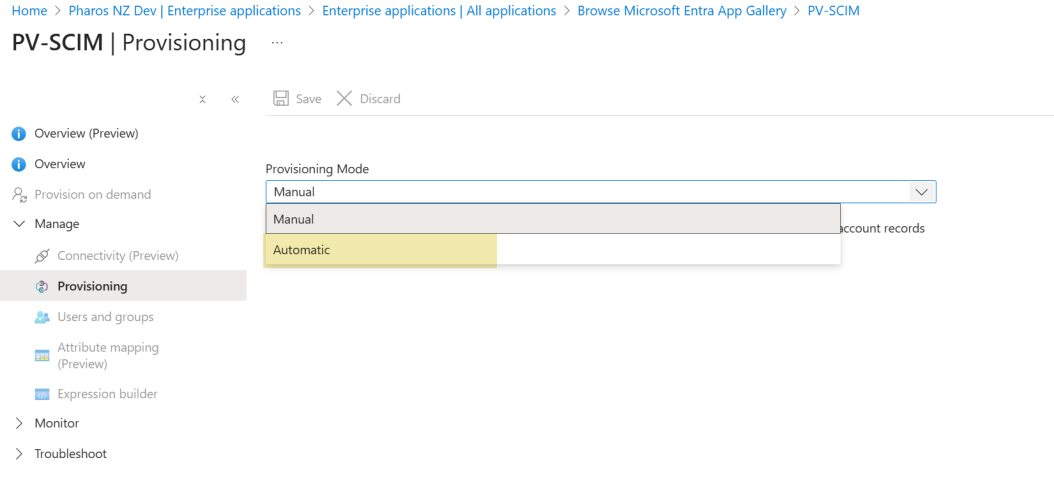Open Overview in the sidebar
Screen dimensions: 1054x488
60,164
